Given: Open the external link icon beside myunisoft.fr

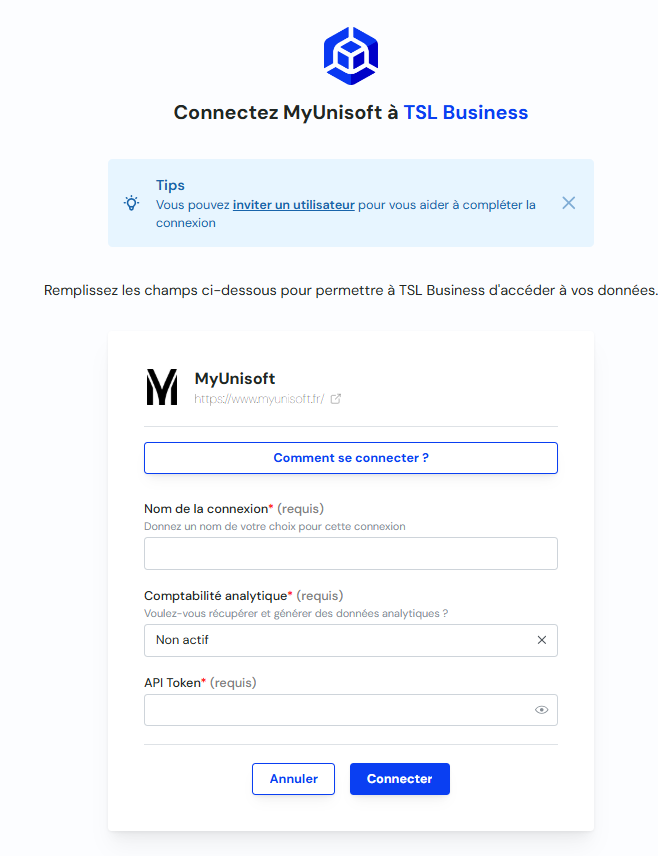Looking at the screenshot, I should (336, 399).
